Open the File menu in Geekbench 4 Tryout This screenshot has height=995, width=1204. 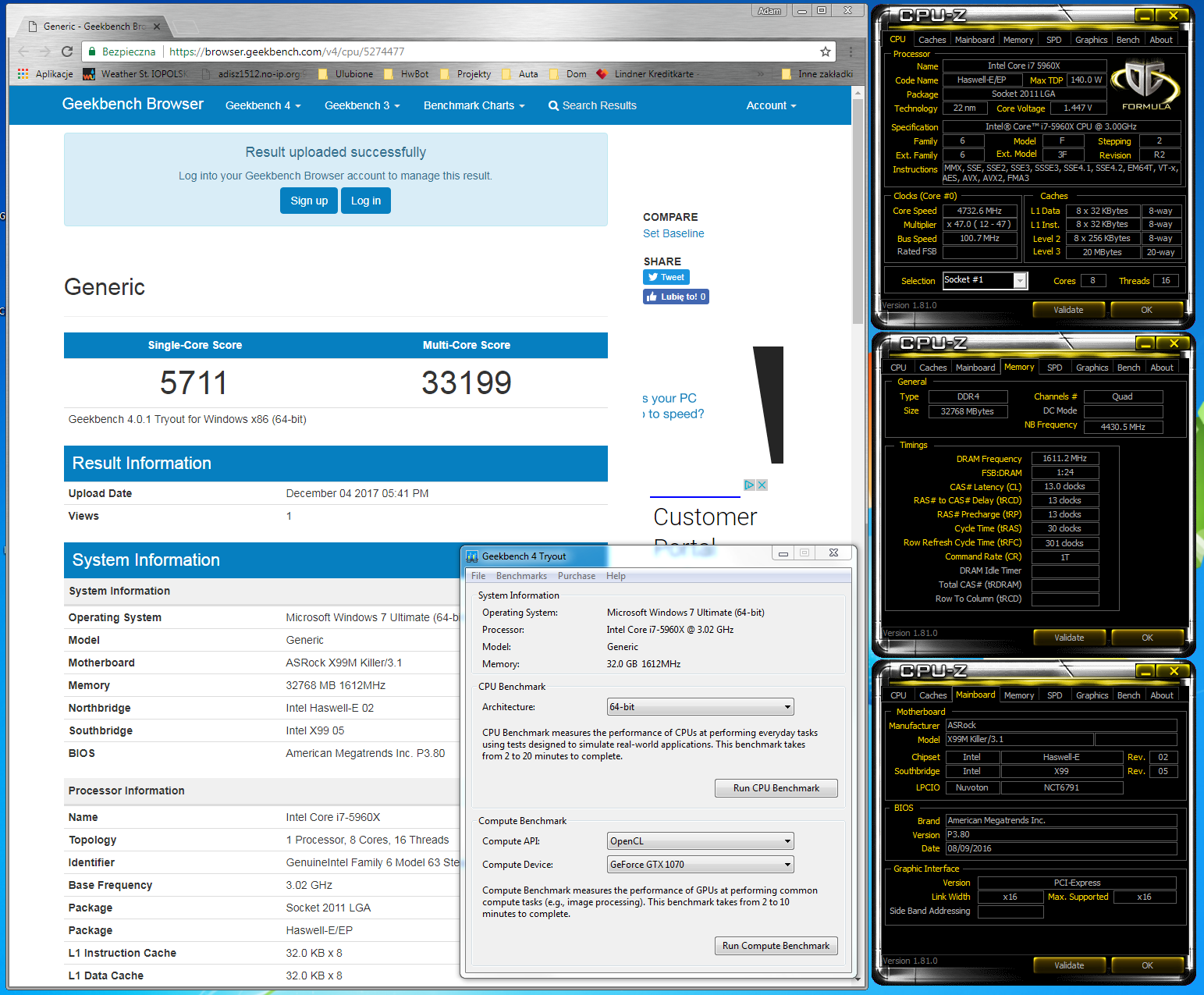(478, 576)
